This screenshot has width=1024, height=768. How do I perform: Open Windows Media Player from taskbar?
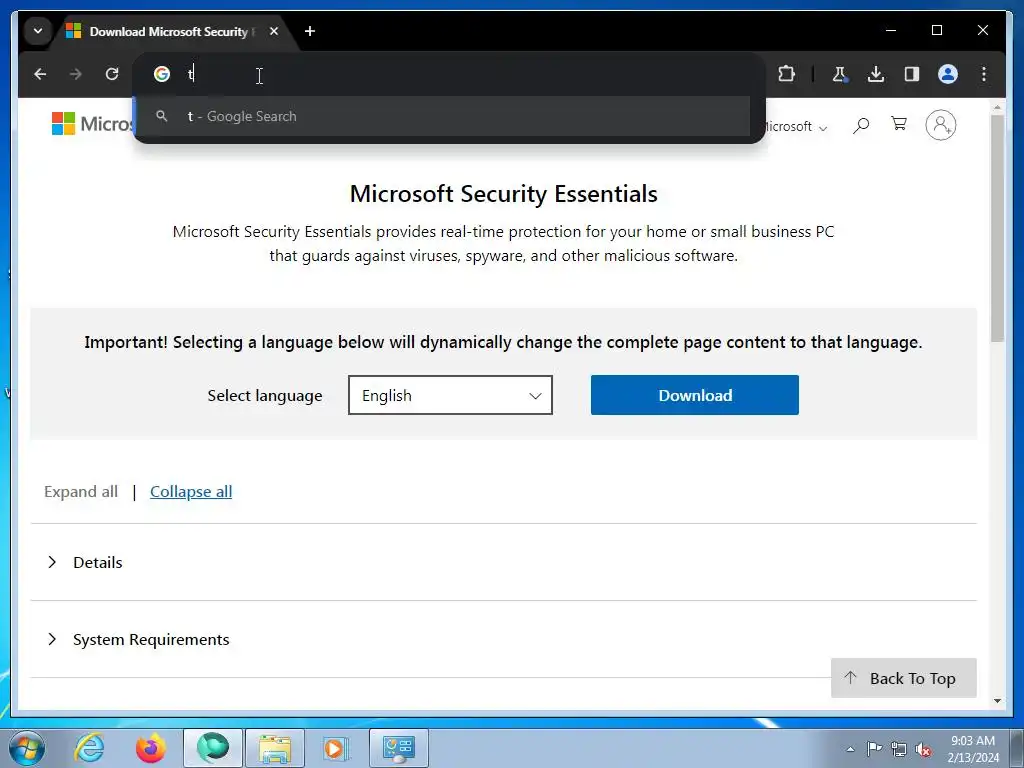tap(337, 748)
